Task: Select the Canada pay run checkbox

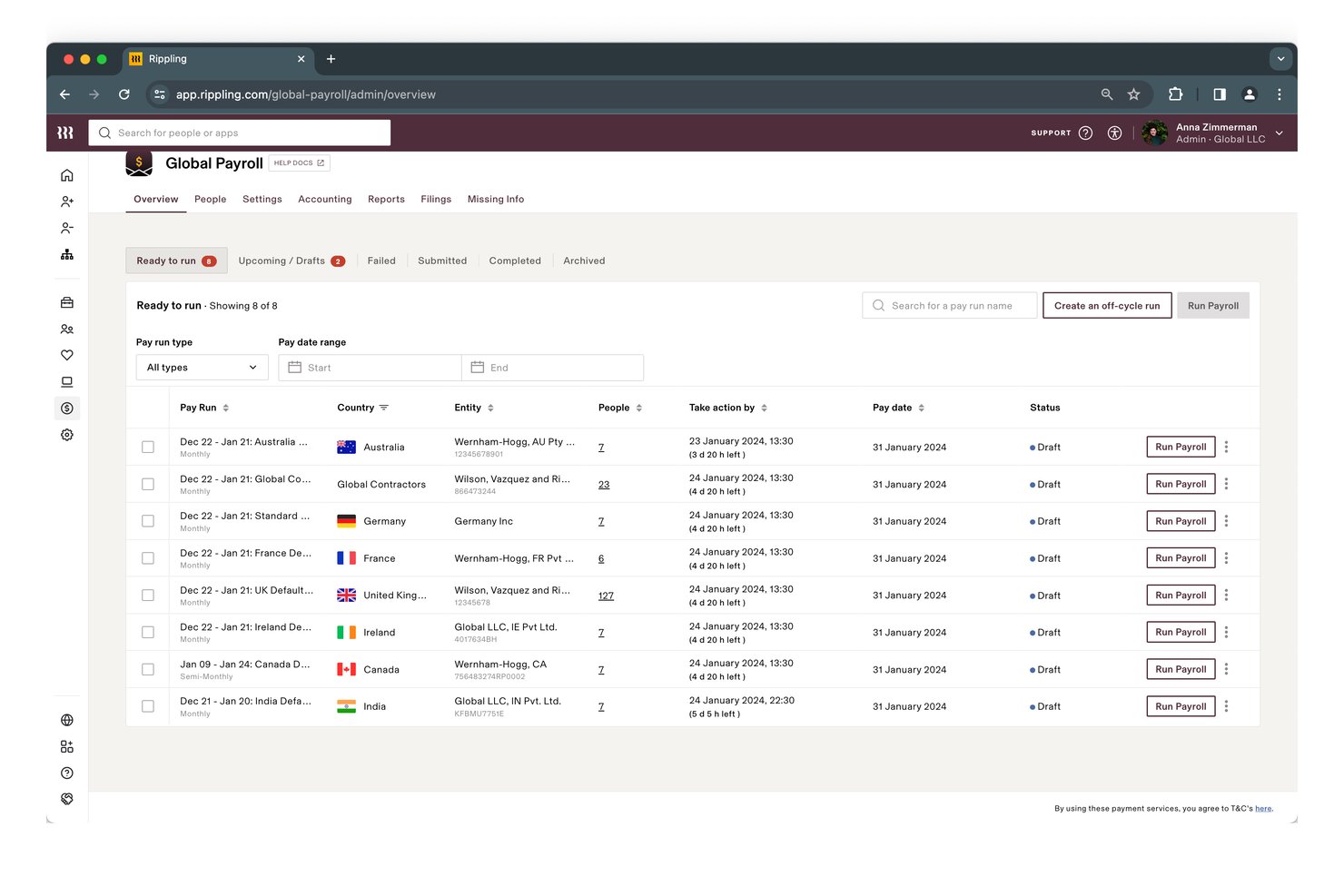Action: click(x=148, y=669)
